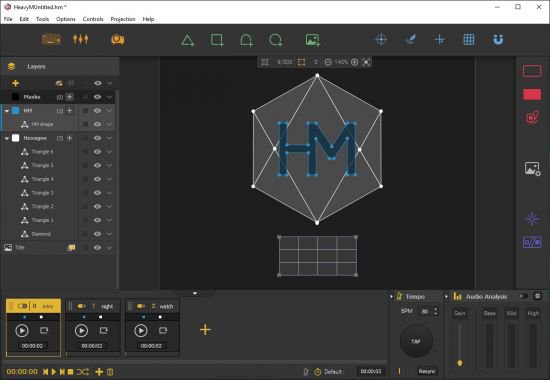This screenshot has height=380, width=550.
Task: Click the blue plus point tool
Action: pos(440,40)
